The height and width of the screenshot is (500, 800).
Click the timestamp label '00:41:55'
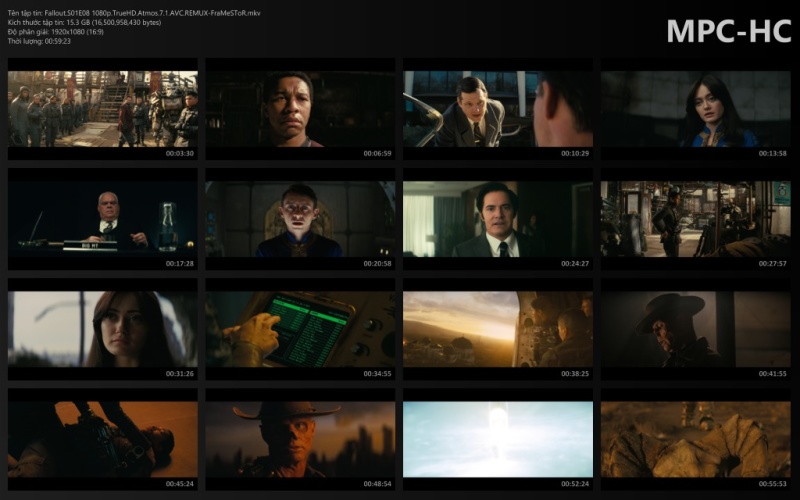772,374
